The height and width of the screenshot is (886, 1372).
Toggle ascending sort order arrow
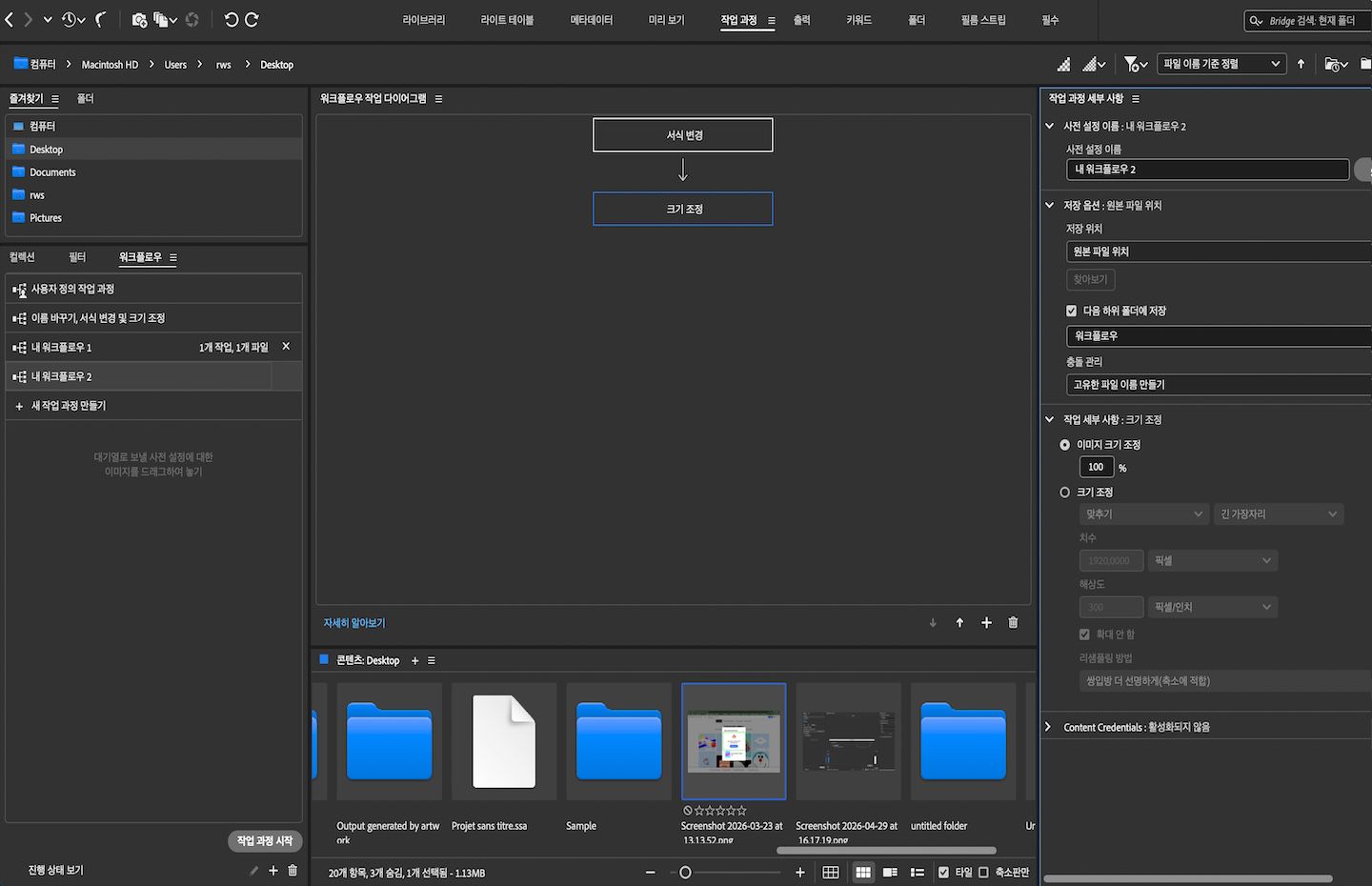click(1301, 64)
